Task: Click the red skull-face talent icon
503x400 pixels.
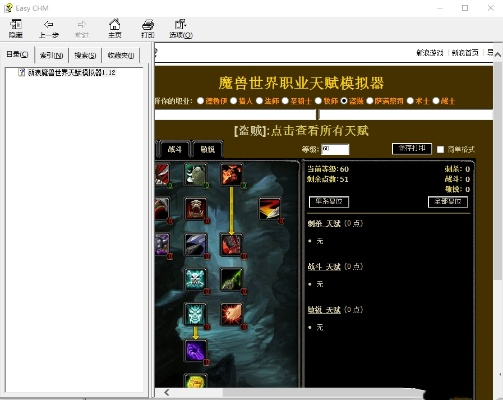Action: click(x=196, y=209)
